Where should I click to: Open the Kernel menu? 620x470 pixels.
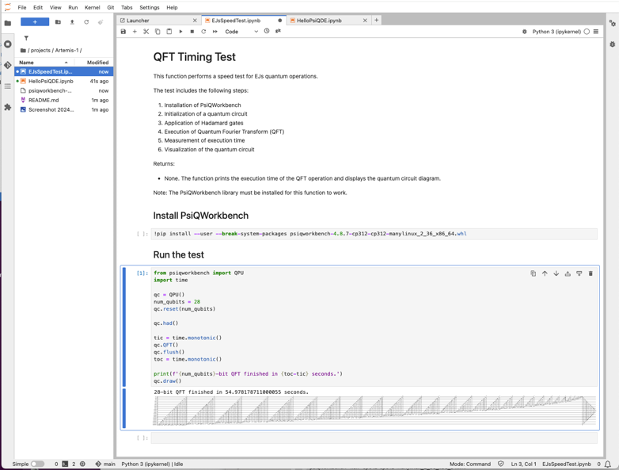point(93,8)
